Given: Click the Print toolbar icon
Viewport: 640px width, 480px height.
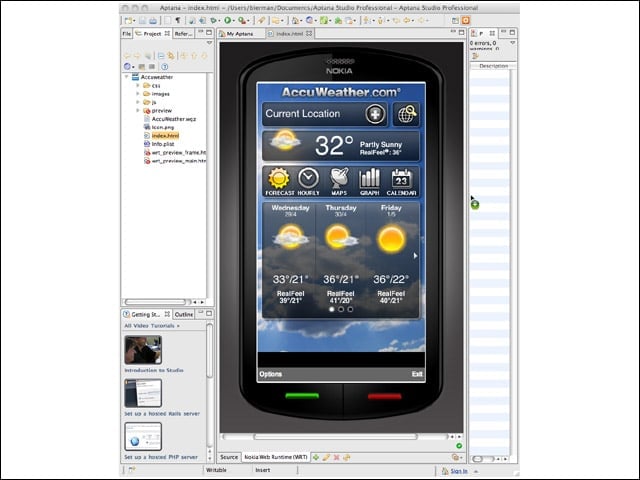Looking at the screenshot, I should (153, 20).
